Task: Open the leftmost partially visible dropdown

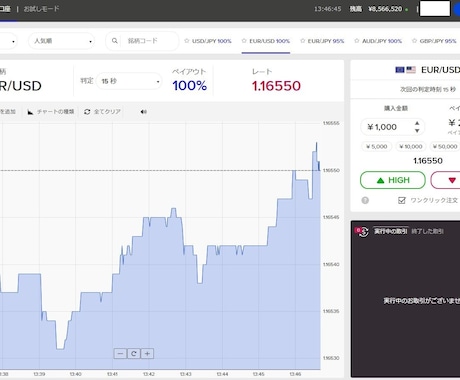Action: [8, 41]
